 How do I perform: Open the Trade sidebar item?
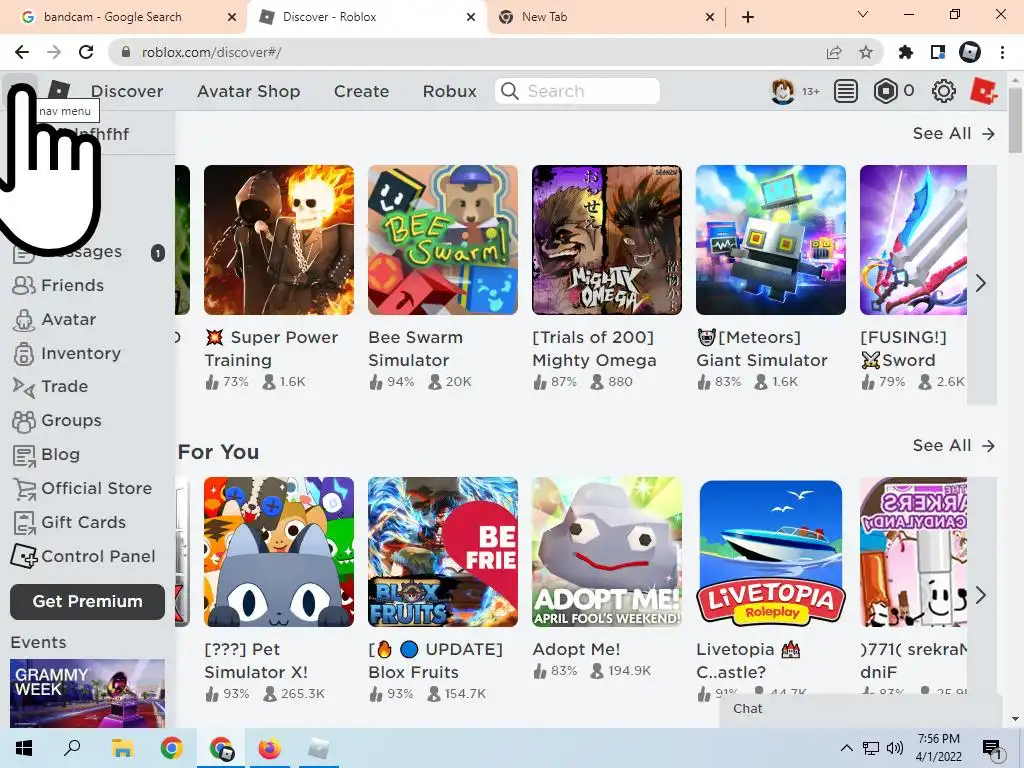click(x=50, y=387)
